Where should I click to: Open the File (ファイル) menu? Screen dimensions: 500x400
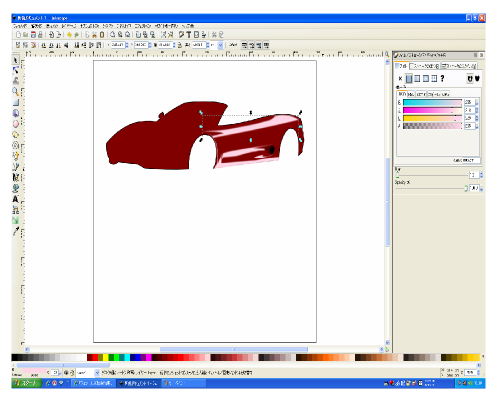[x=20, y=26]
